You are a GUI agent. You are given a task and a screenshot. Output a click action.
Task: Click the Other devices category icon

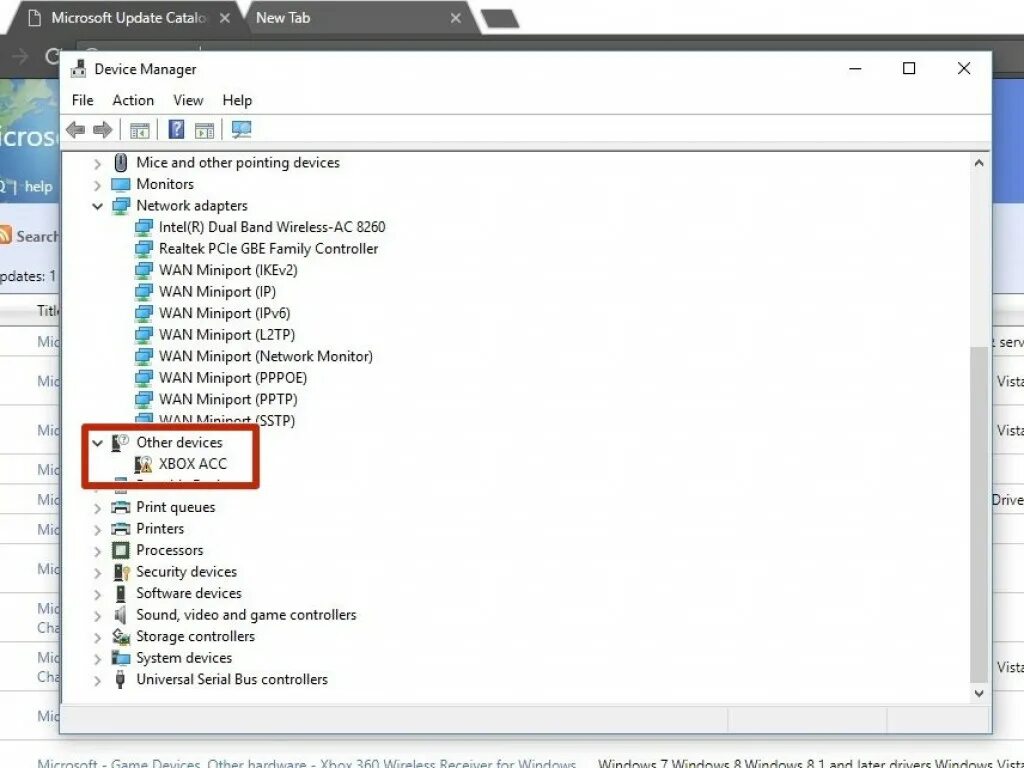[120, 443]
